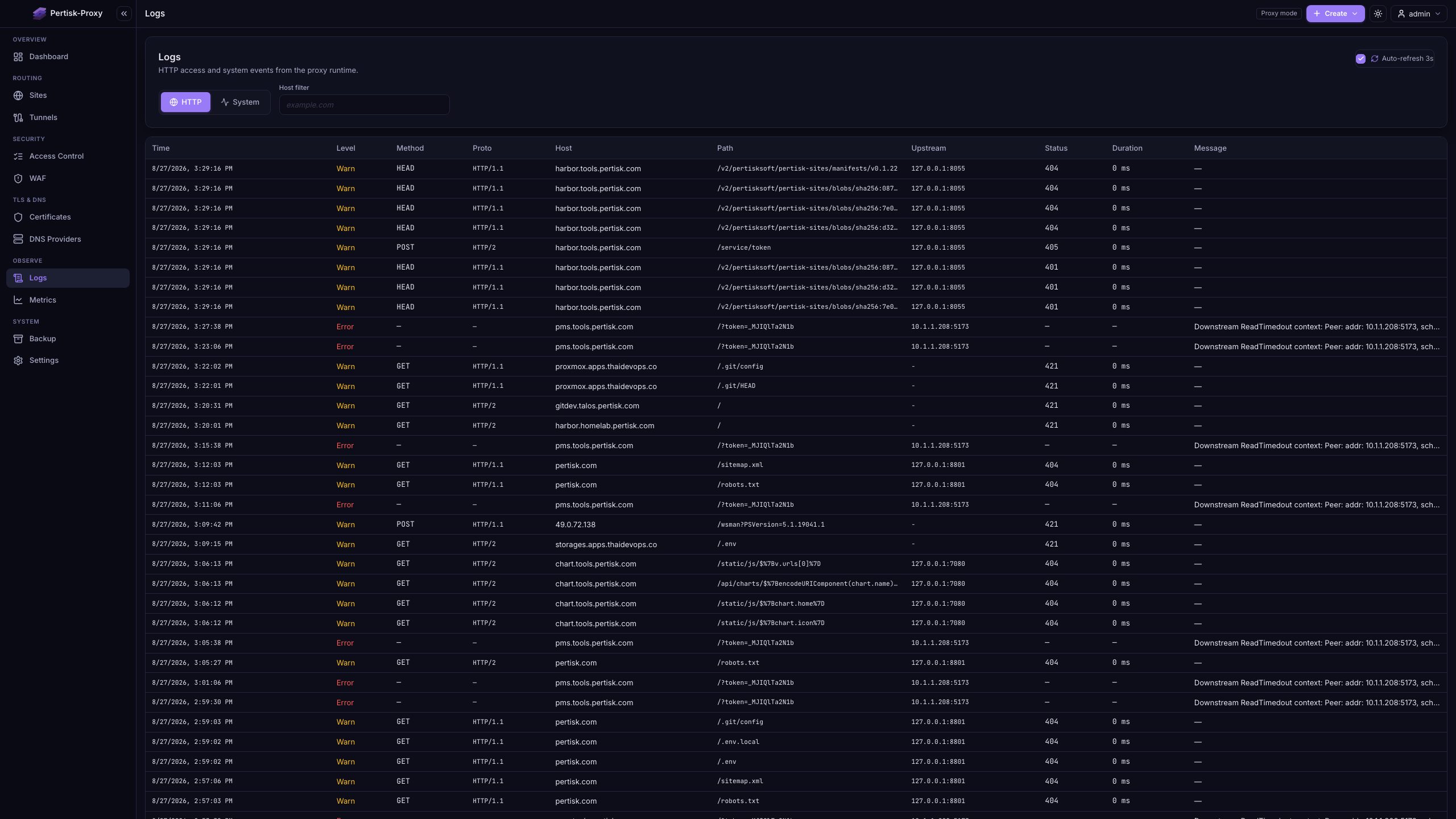
Task: Click path /static/js/$%7Bchart.icon%7D
Action: pos(771,624)
